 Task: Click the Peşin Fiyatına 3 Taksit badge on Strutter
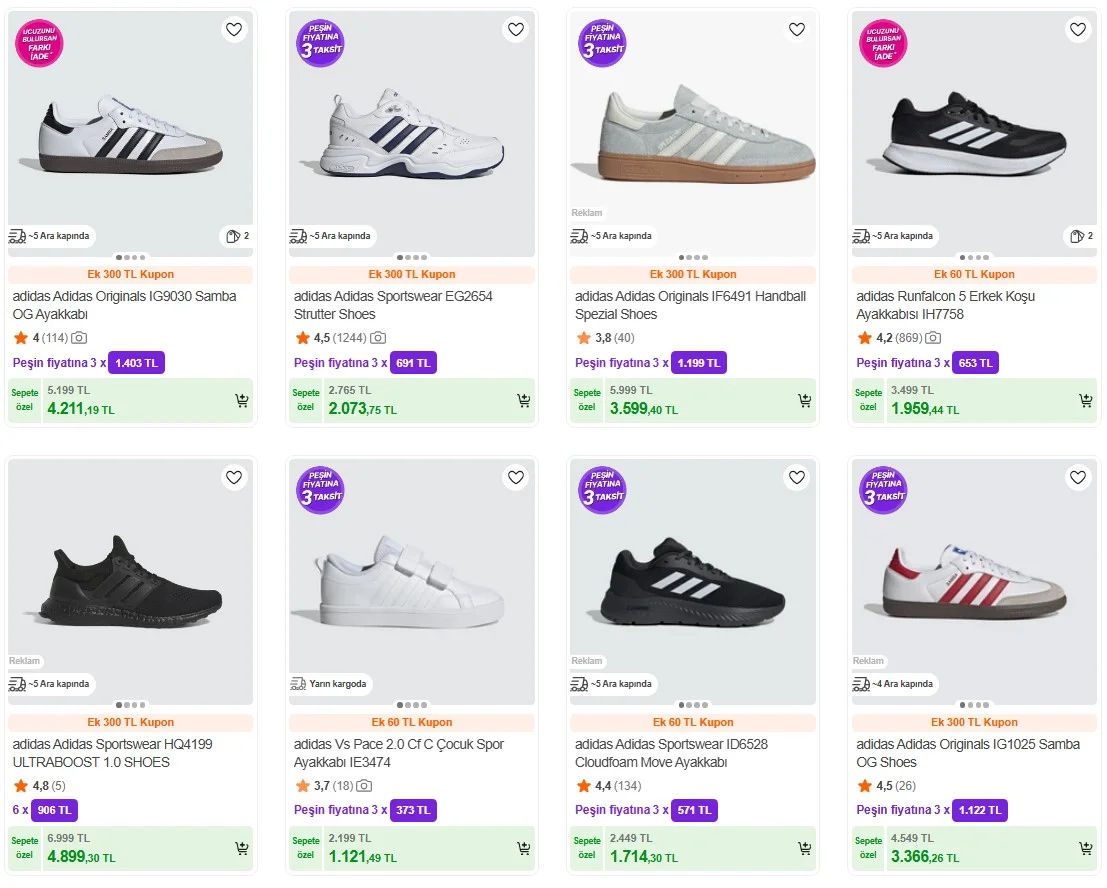320,42
